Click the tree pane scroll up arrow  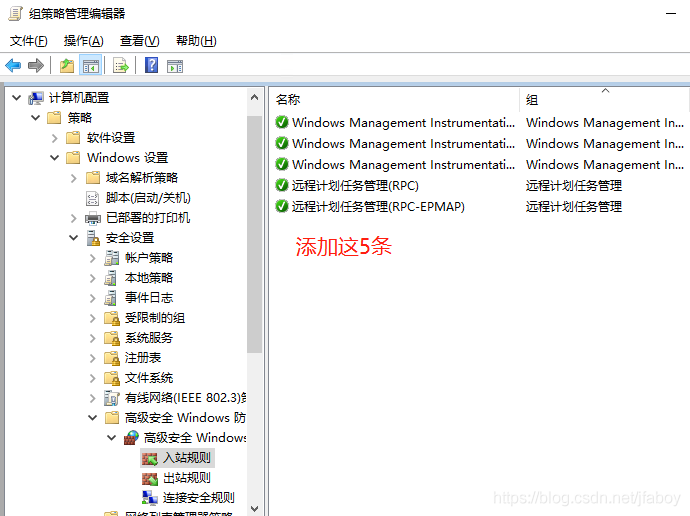point(254,97)
